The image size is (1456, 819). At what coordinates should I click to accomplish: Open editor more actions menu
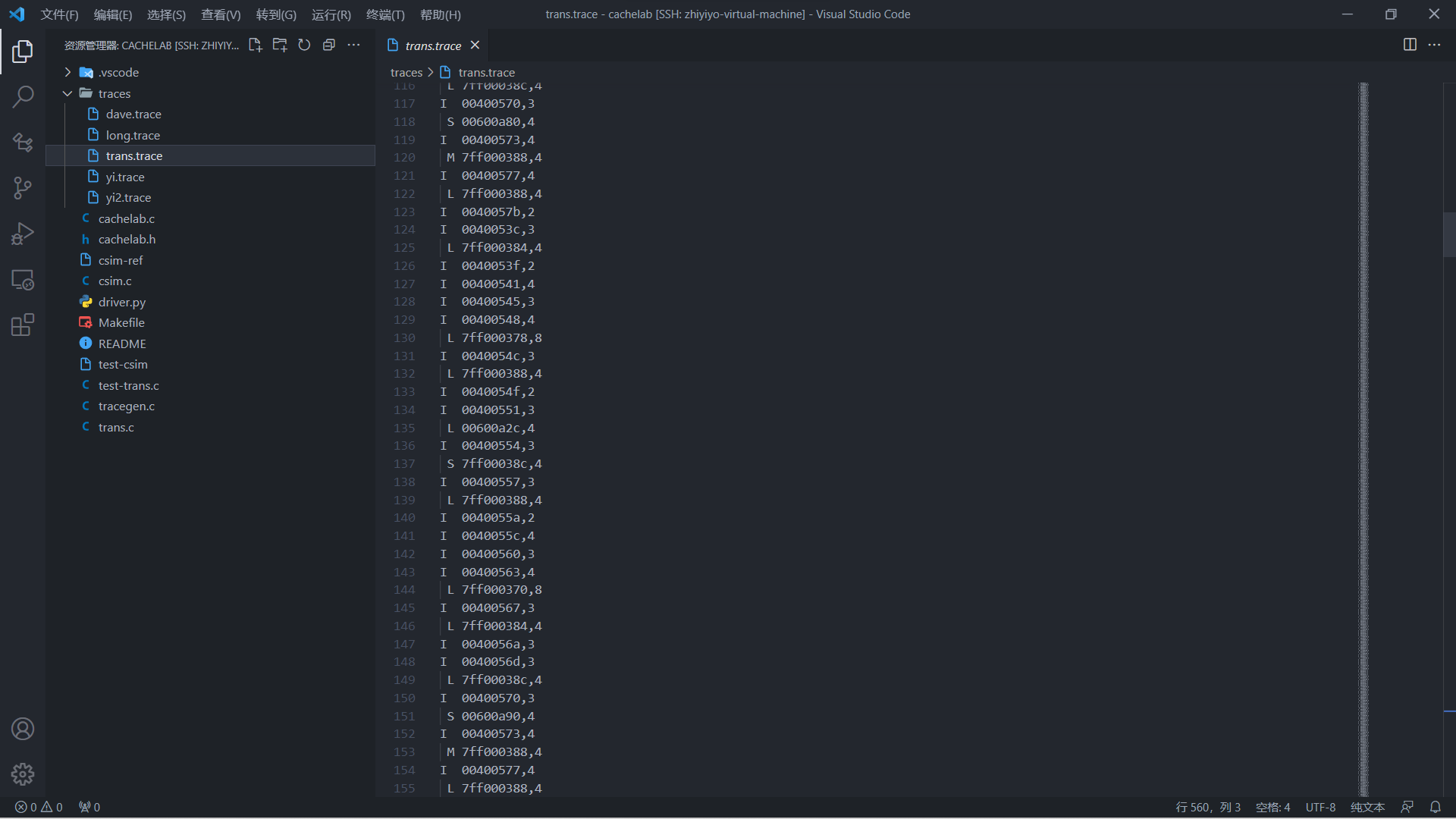1434,45
